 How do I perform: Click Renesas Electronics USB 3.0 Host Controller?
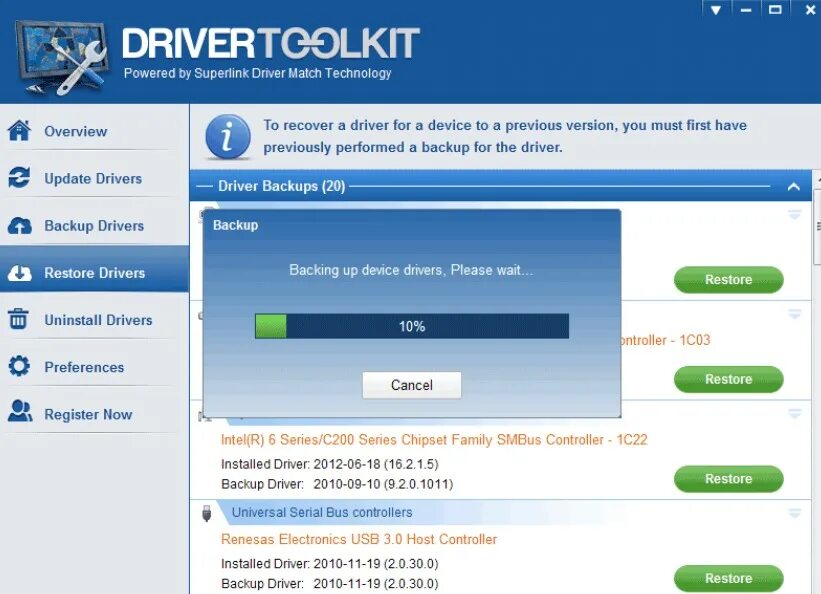point(359,539)
